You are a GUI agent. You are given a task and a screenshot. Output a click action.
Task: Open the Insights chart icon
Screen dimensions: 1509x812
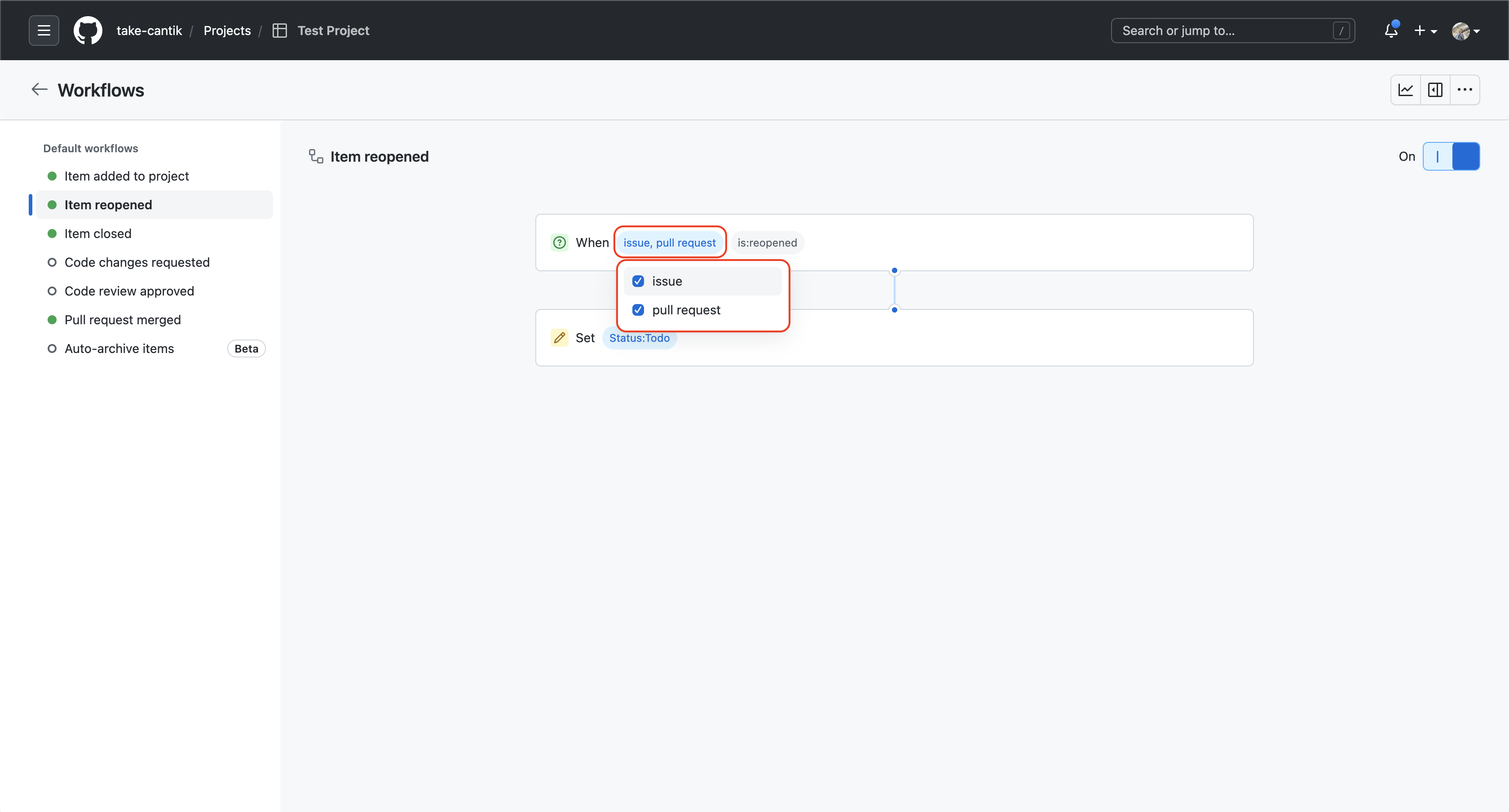(1405, 90)
